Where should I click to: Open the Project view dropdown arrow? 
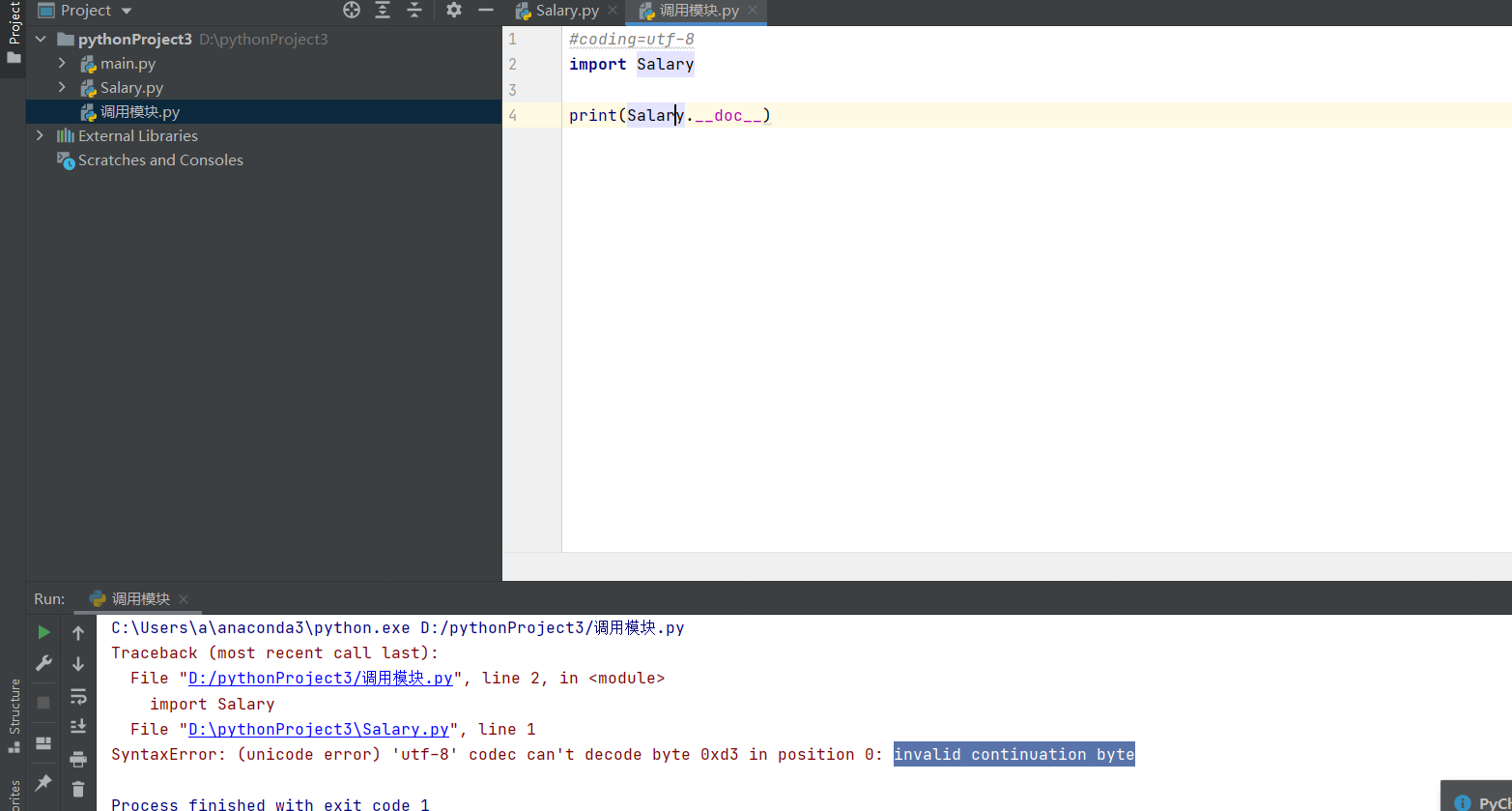point(127,11)
